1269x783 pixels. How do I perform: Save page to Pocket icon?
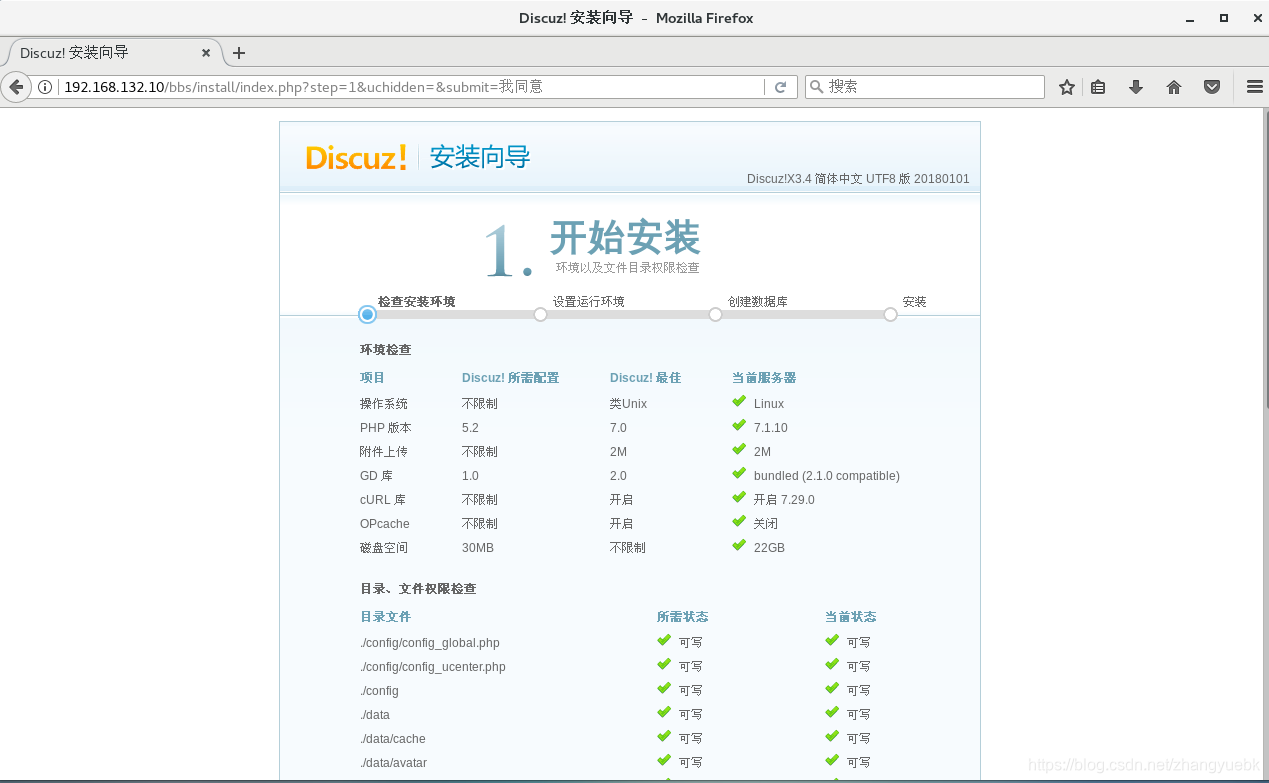[1212, 87]
